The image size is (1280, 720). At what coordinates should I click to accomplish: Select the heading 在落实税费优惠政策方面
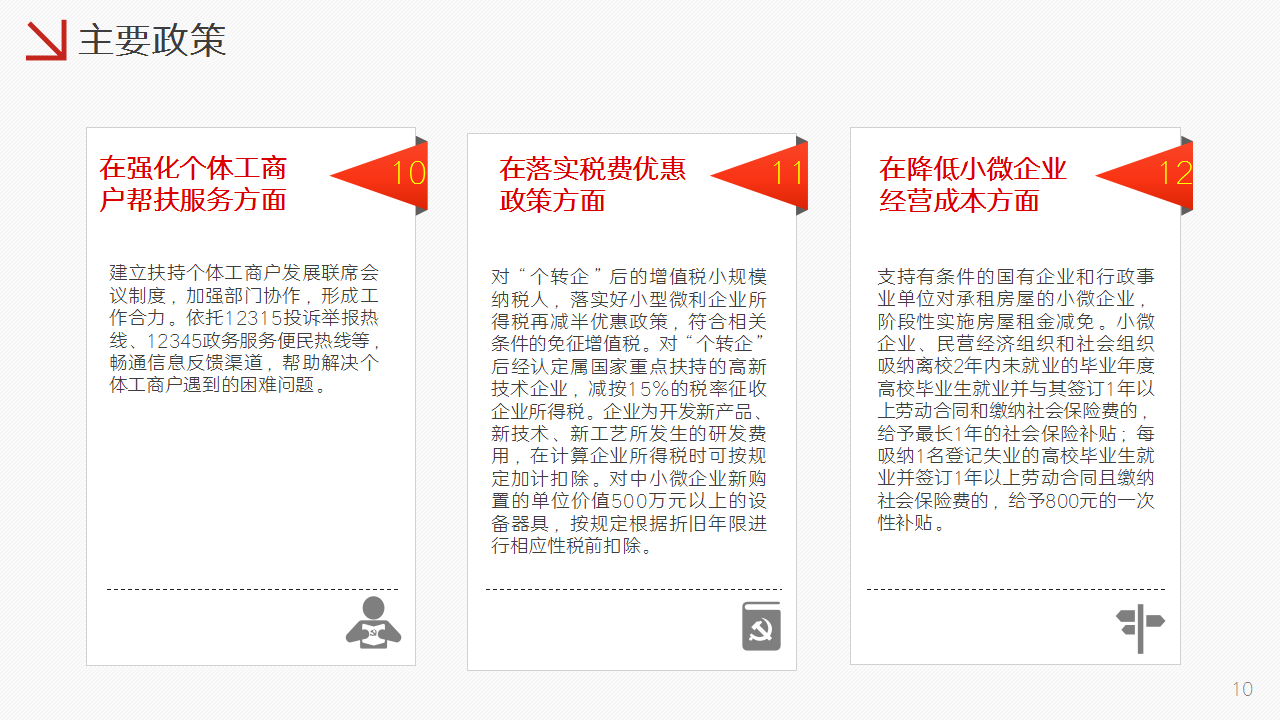click(x=592, y=184)
